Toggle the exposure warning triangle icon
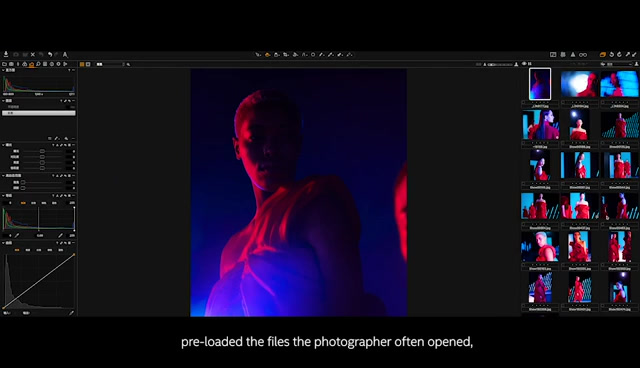The height and width of the screenshot is (368, 640). 573,54
